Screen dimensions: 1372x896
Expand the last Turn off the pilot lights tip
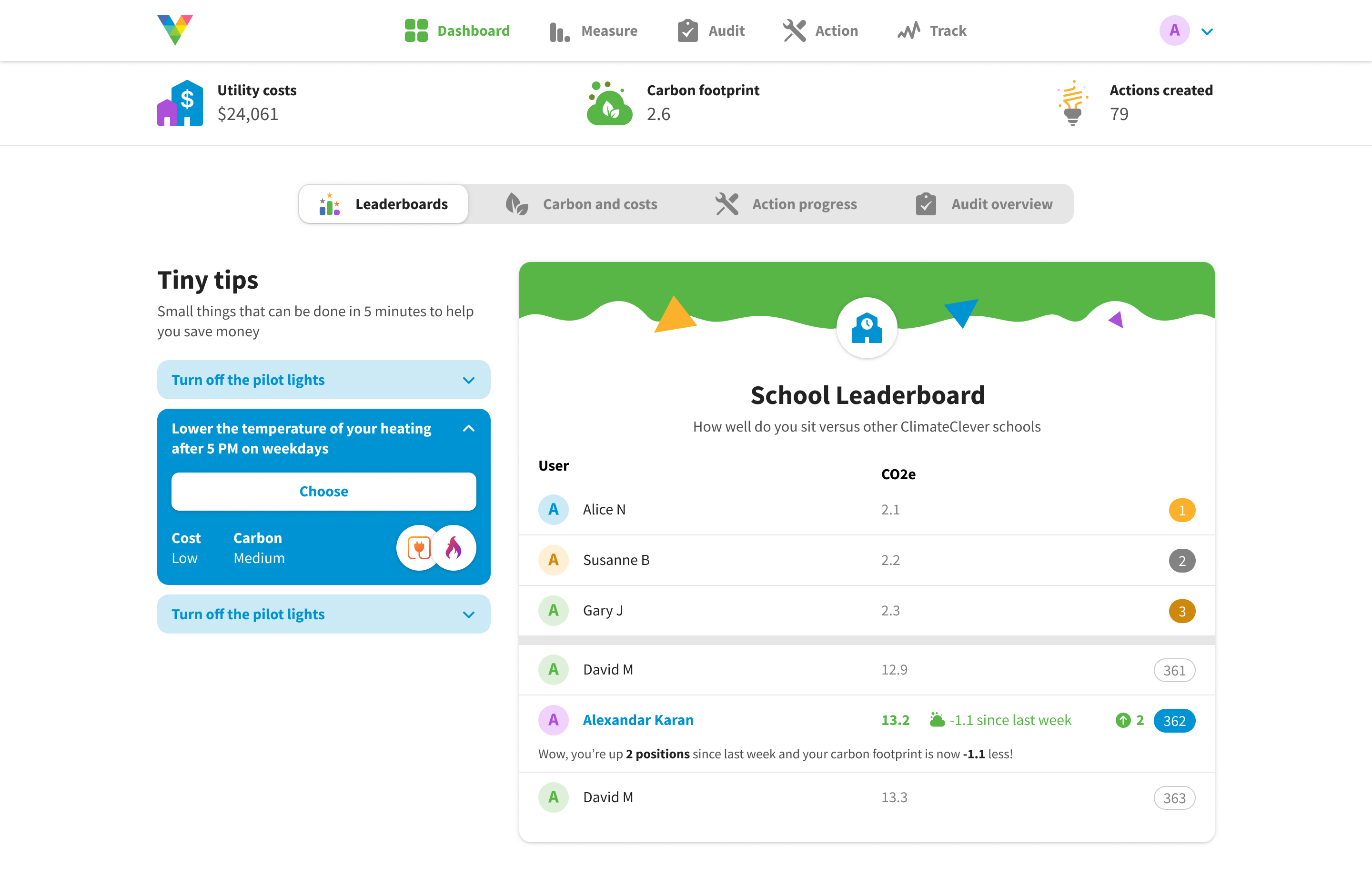click(x=469, y=614)
